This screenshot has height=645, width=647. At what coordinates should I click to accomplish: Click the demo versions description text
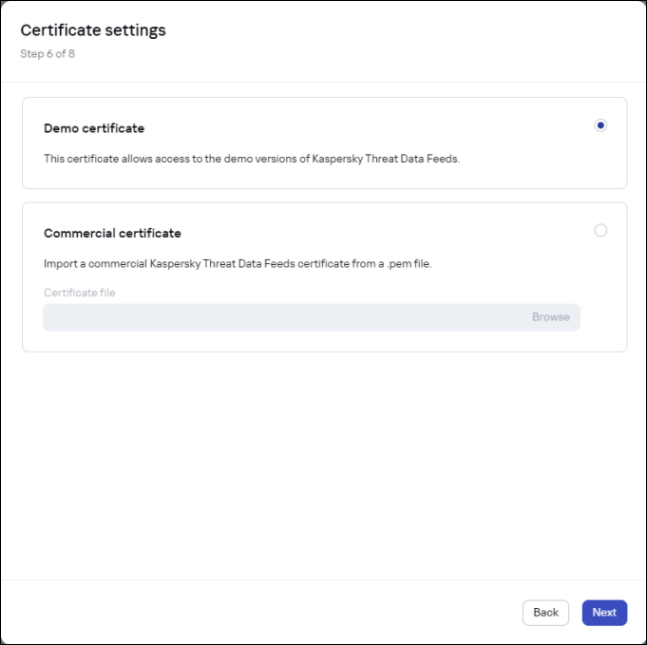(251, 158)
